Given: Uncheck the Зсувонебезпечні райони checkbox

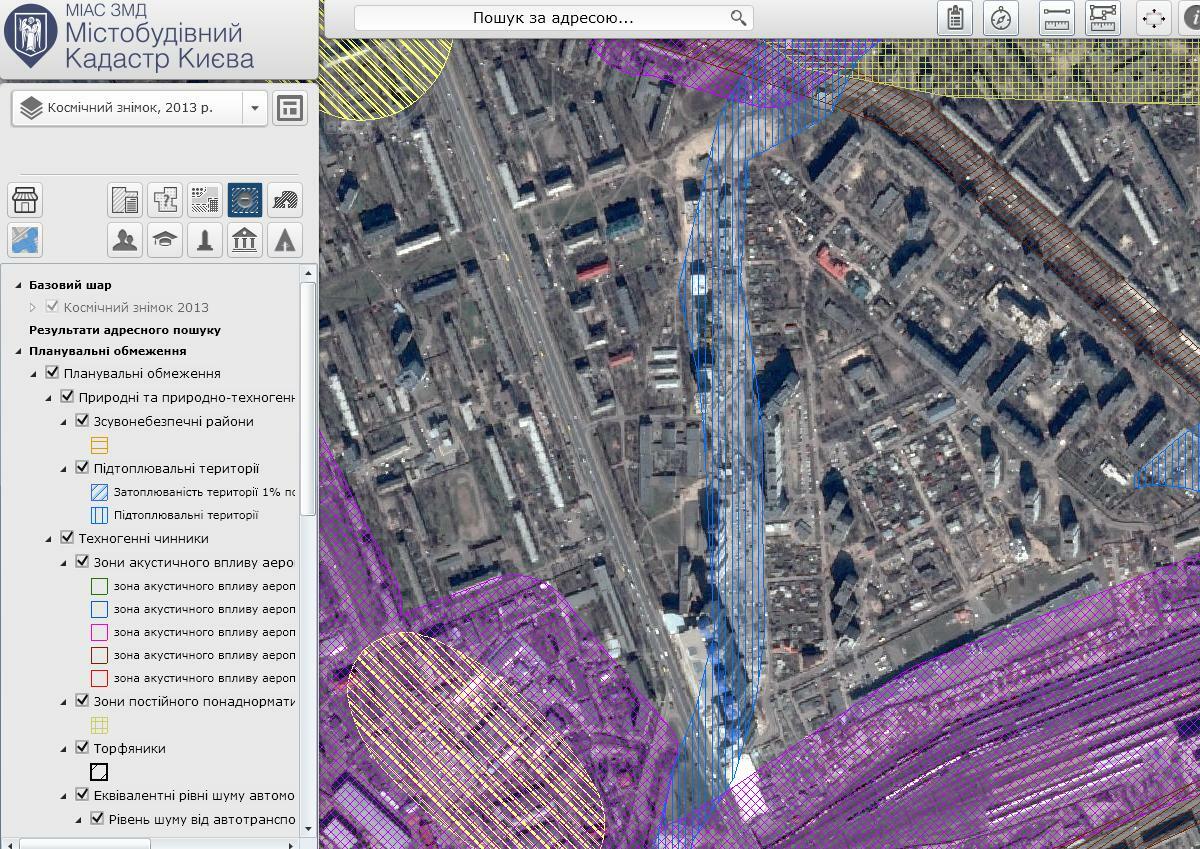Looking at the screenshot, I should click(83, 421).
